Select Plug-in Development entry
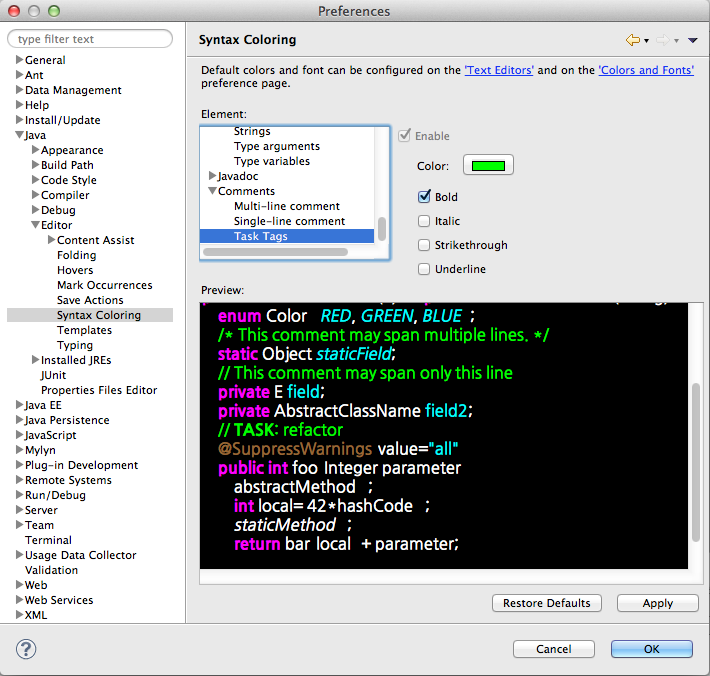Viewport: 710px width, 676px height. point(82,465)
